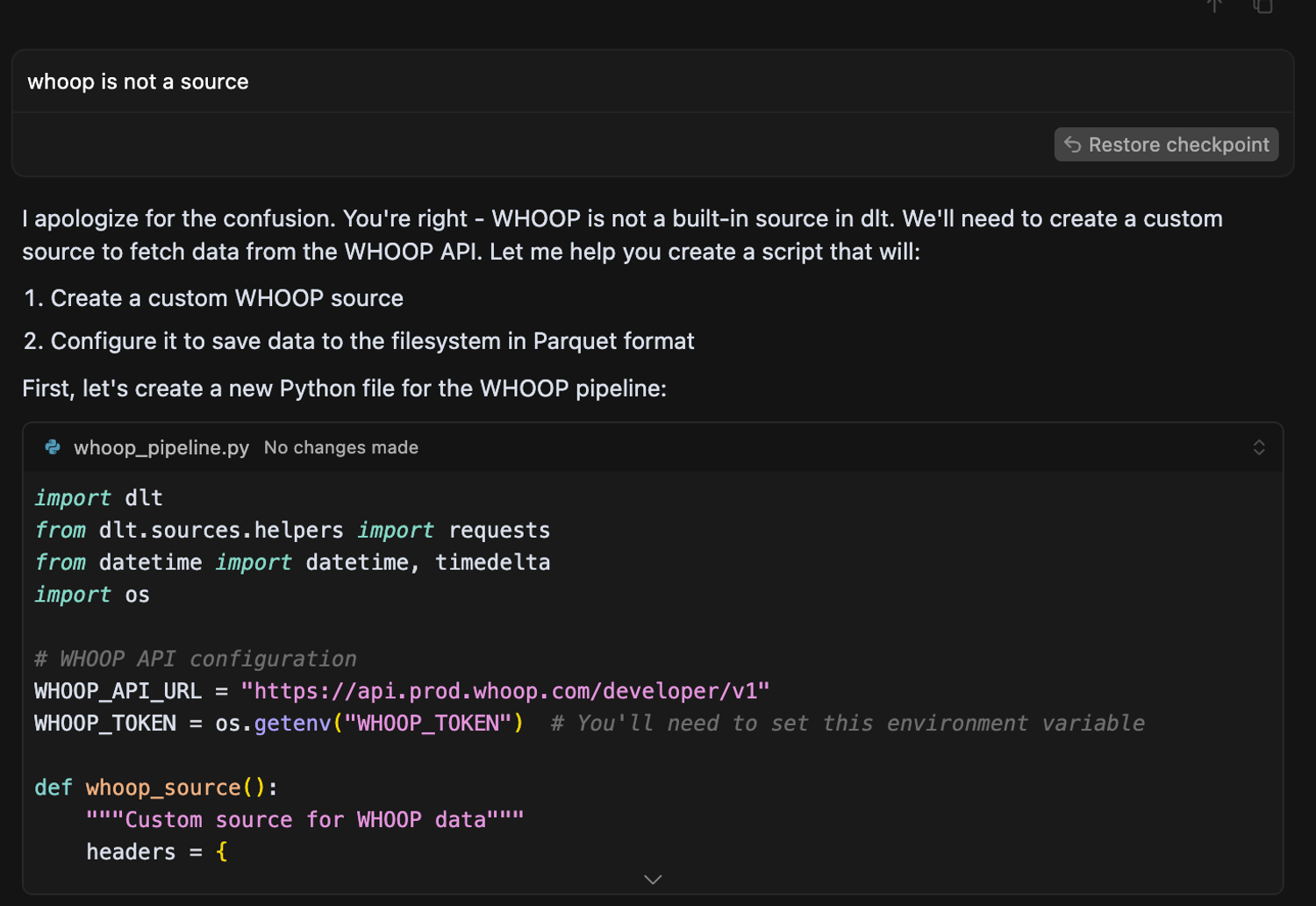This screenshot has height=906, width=1316.
Task: Click the 'No changes made' status label
Action: [x=341, y=447]
